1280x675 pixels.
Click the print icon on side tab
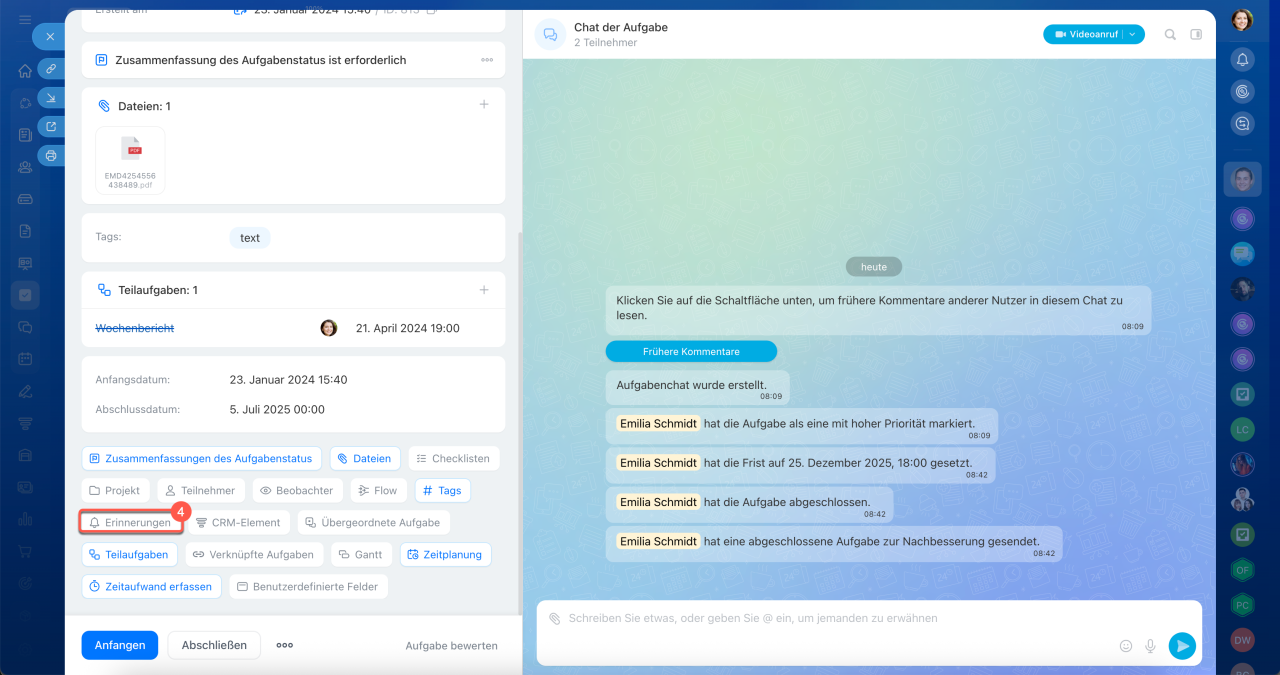[x=51, y=155]
